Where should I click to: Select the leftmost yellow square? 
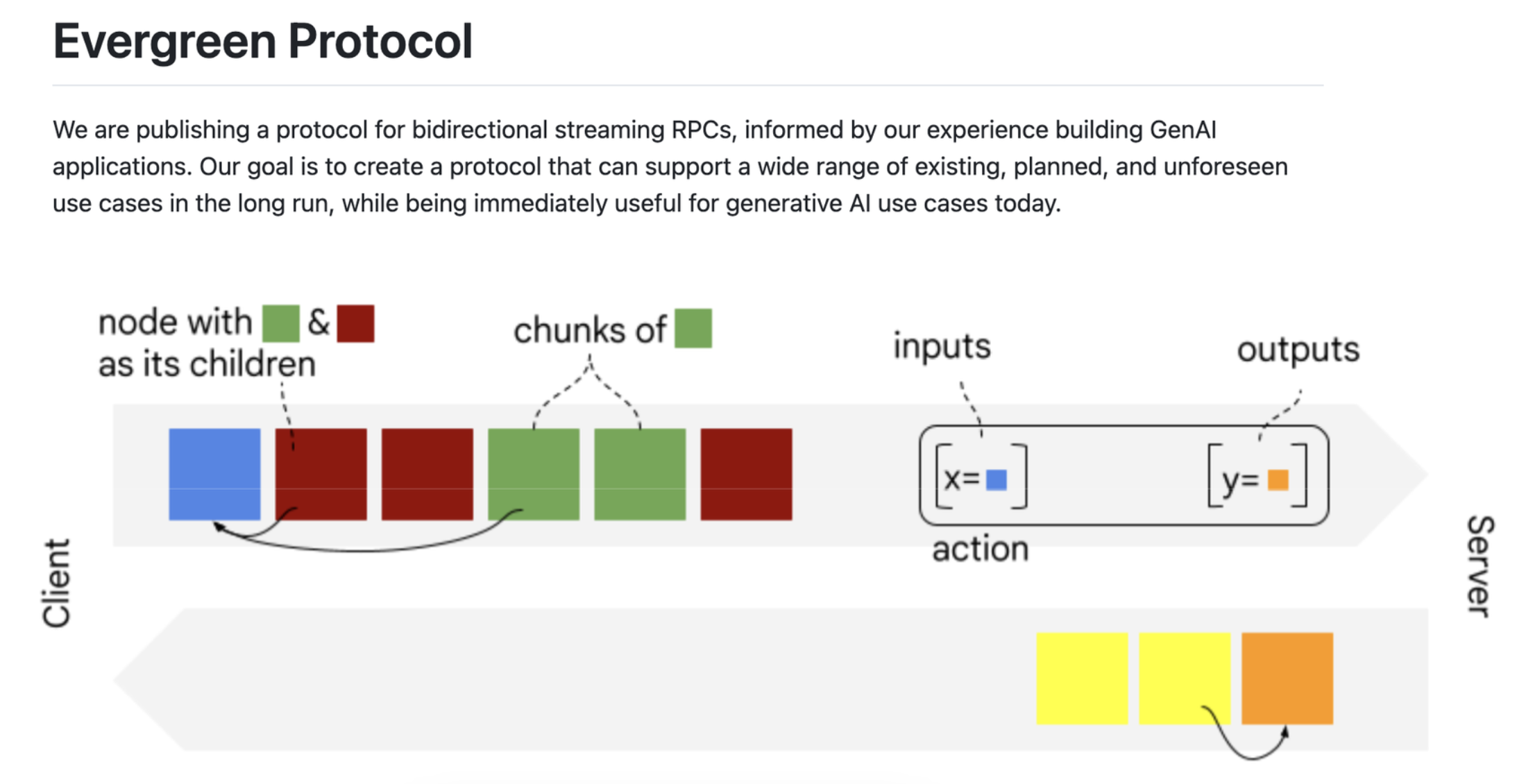pyautogui.click(x=1082, y=678)
